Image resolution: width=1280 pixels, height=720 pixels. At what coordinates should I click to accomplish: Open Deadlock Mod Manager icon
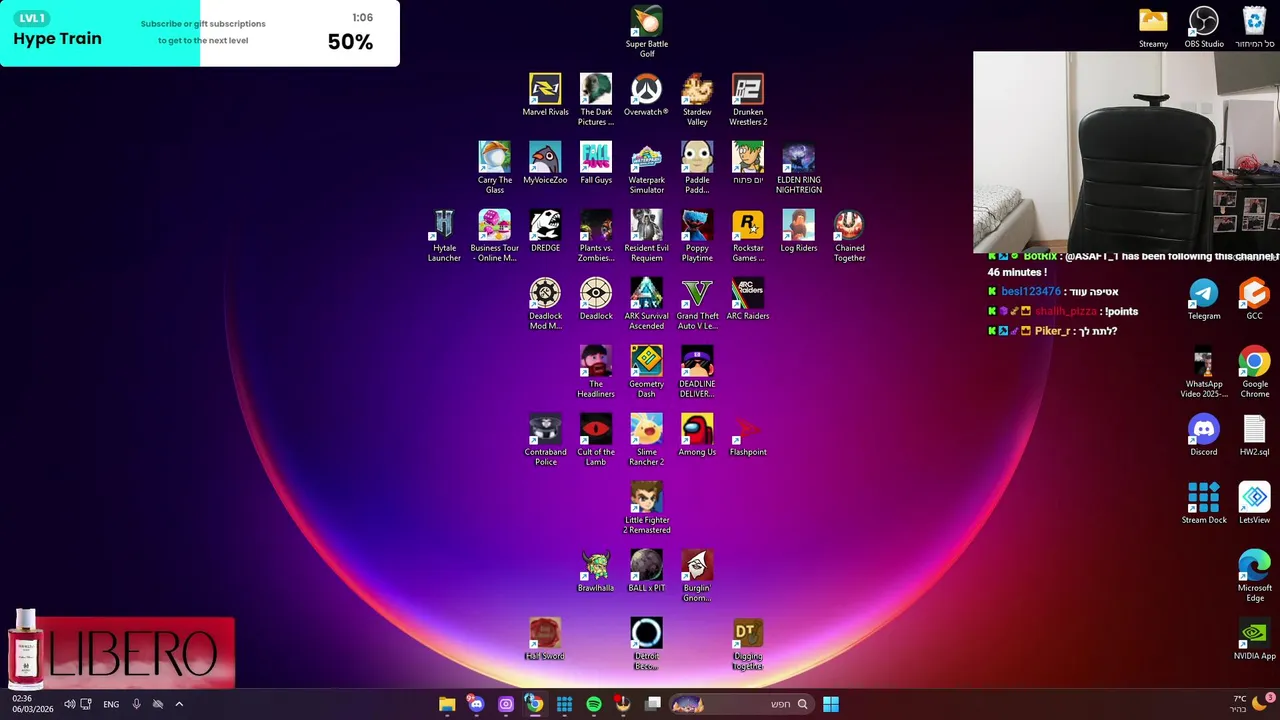[x=545, y=303]
